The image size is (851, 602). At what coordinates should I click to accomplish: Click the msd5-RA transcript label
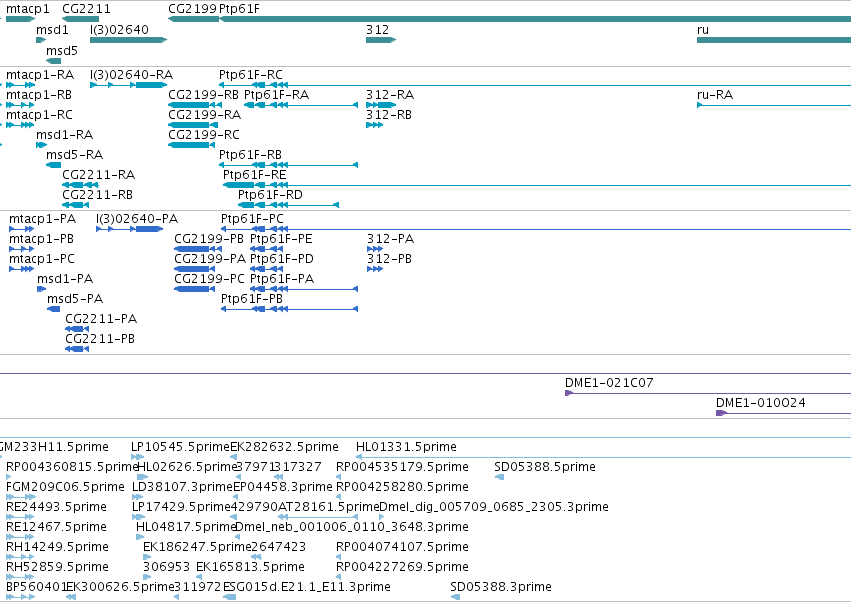tap(74, 155)
